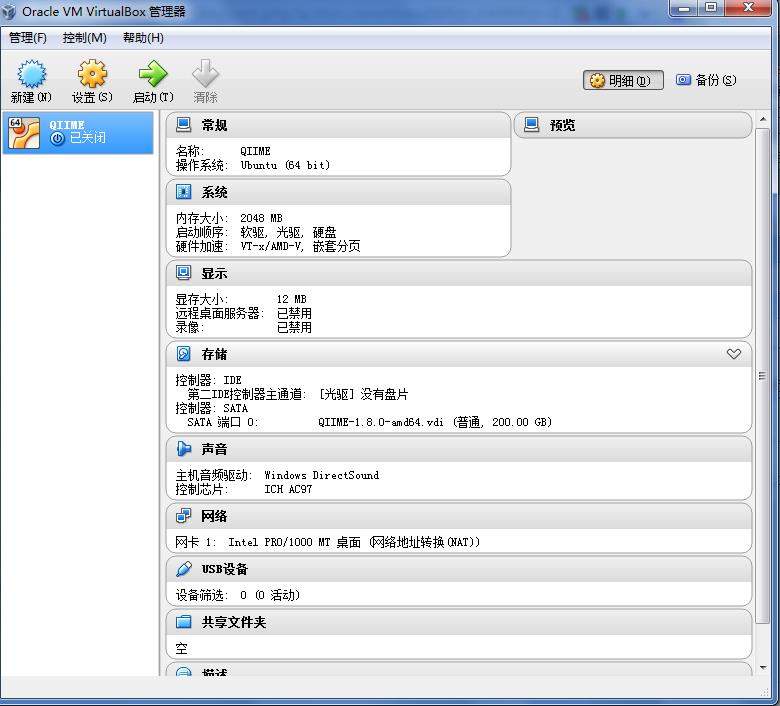This screenshot has height=706, width=780.
Task: Click the VirtualBox title bar app icon
Action: coord(9,11)
